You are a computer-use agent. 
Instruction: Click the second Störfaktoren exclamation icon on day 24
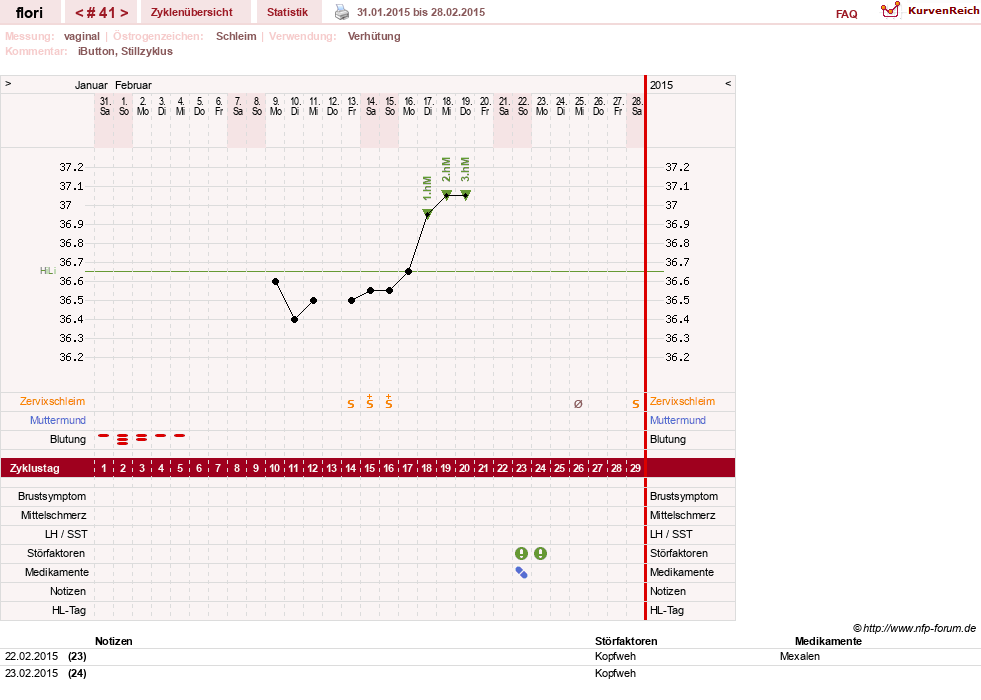coord(541,553)
